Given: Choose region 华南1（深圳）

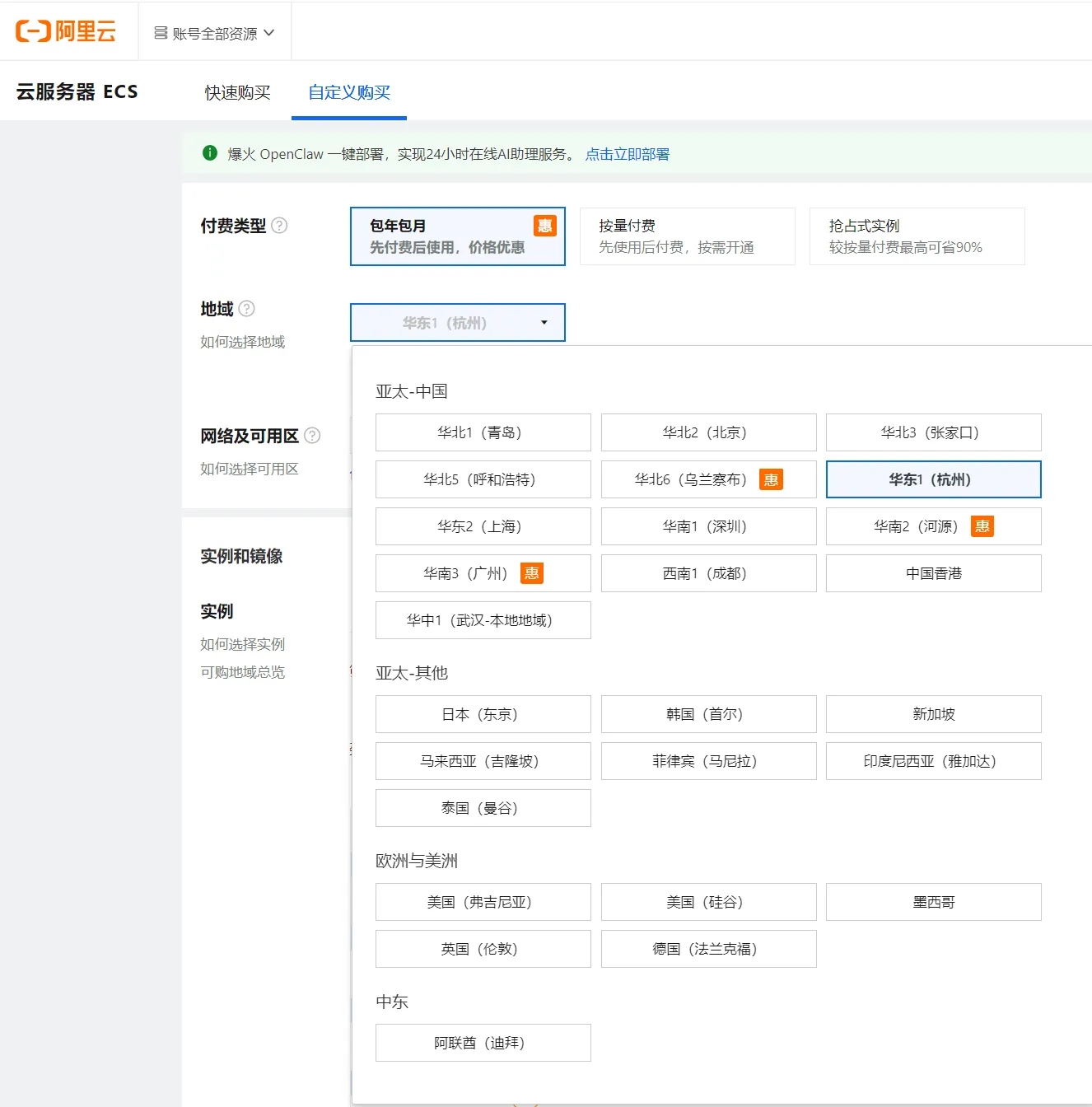Looking at the screenshot, I should point(709,526).
